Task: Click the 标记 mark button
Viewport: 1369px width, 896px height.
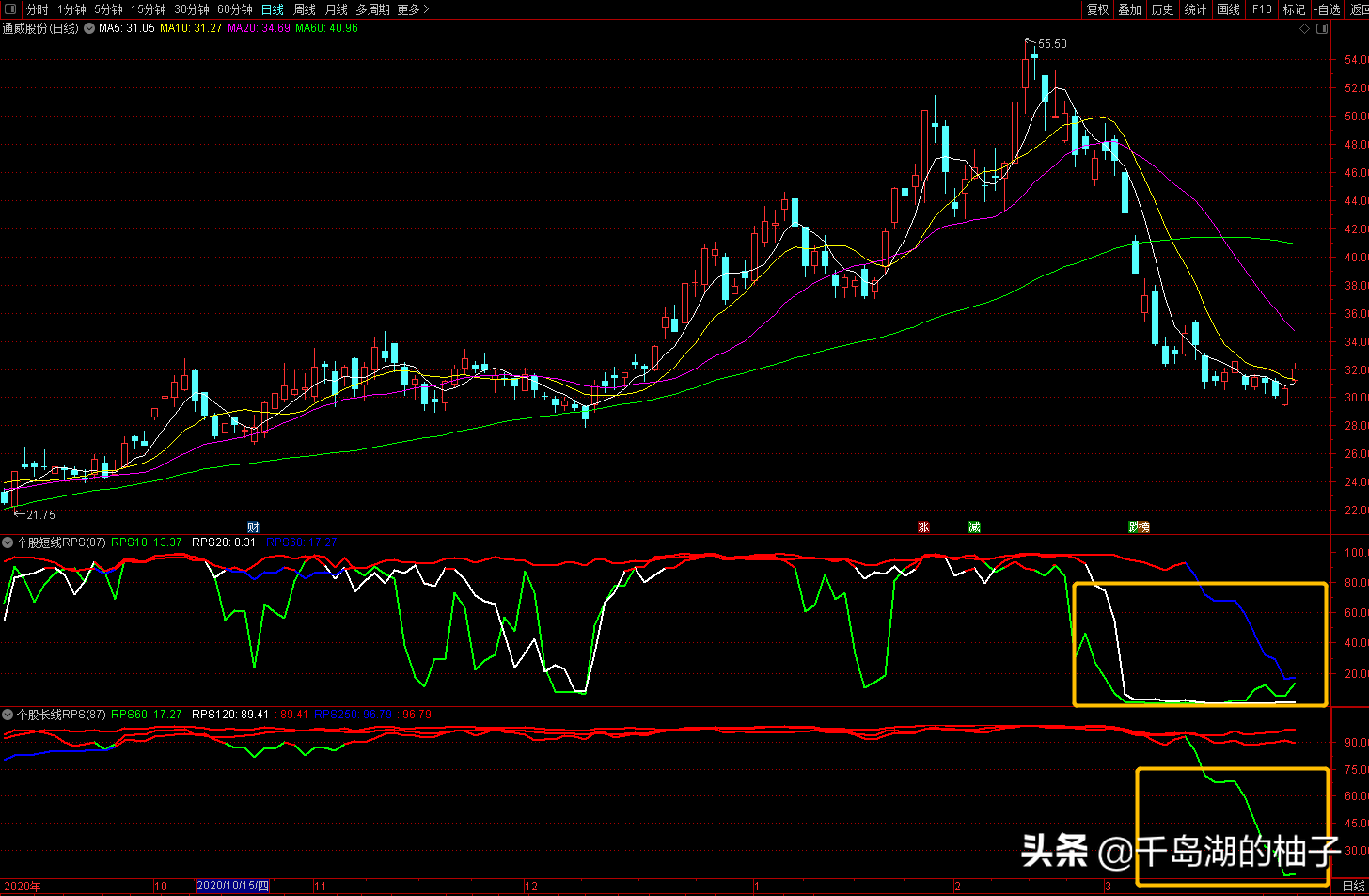Action: tap(1295, 9)
